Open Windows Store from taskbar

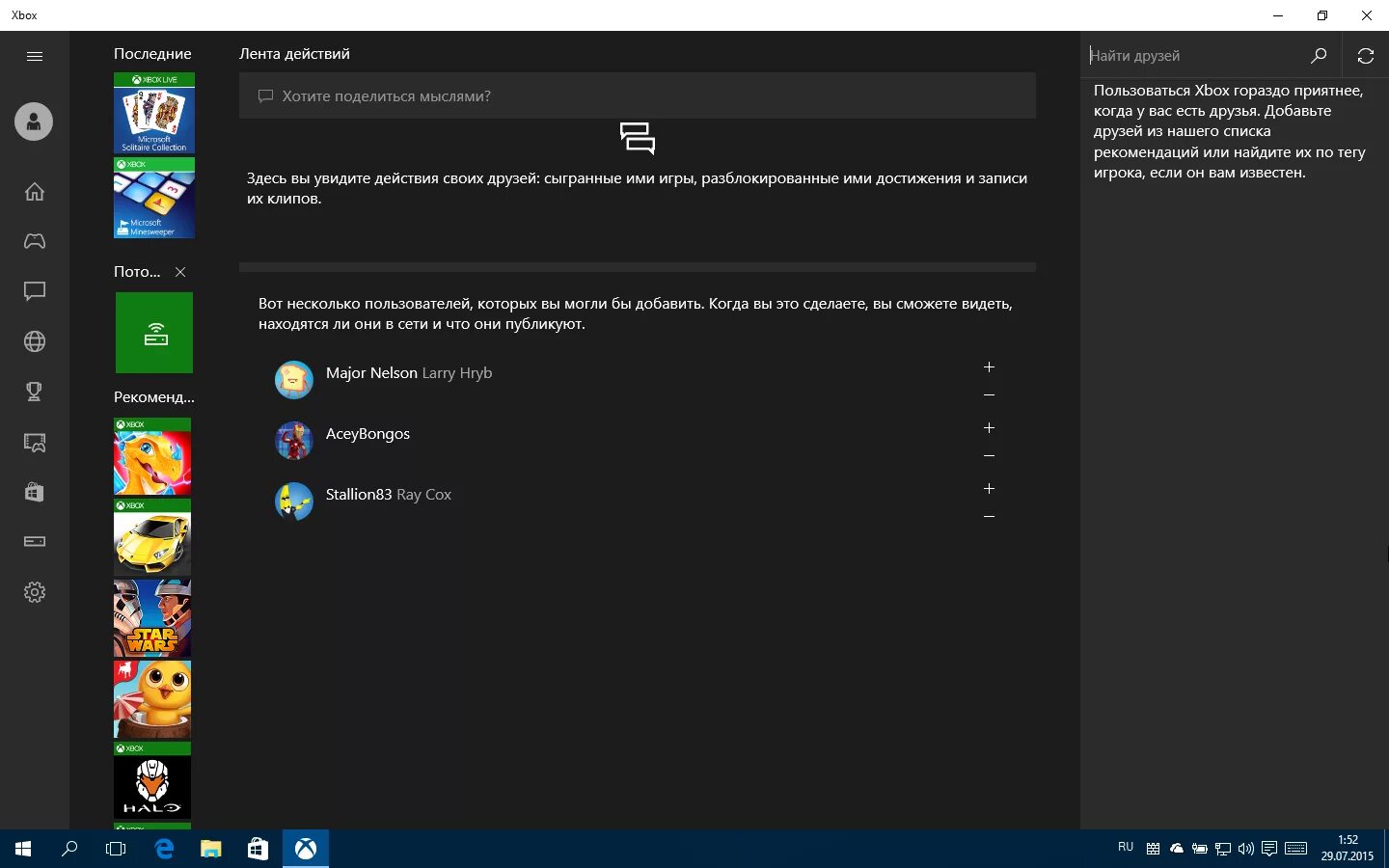click(x=258, y=849)
